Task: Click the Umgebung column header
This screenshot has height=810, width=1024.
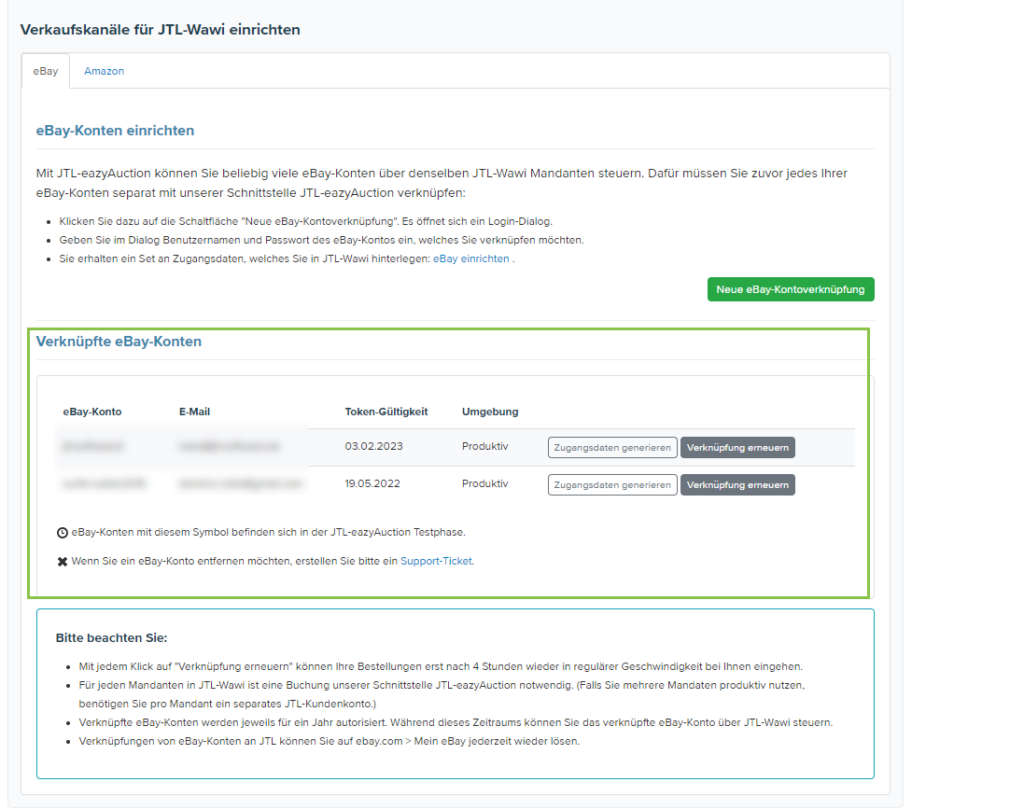Action: pyautogui.click(x=487, y=411)
